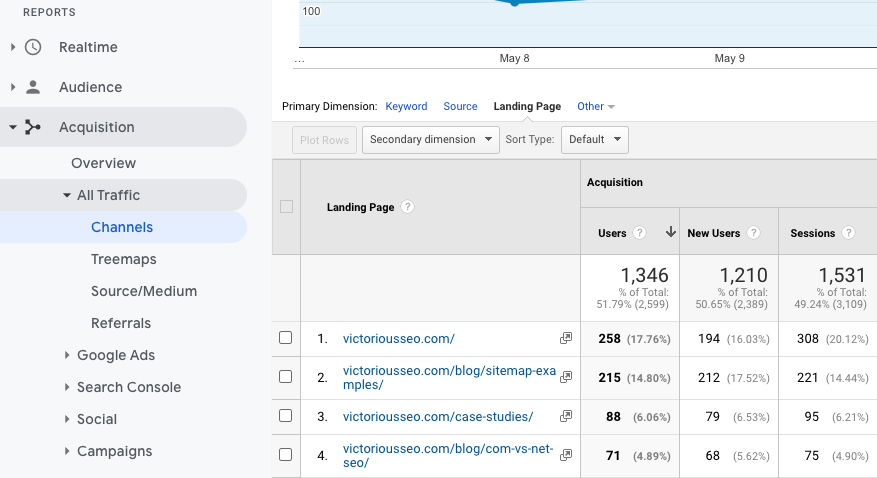This screenshot has width=877, height=478.
Task: Click the May 8 data point on chart
Action: 514,3
